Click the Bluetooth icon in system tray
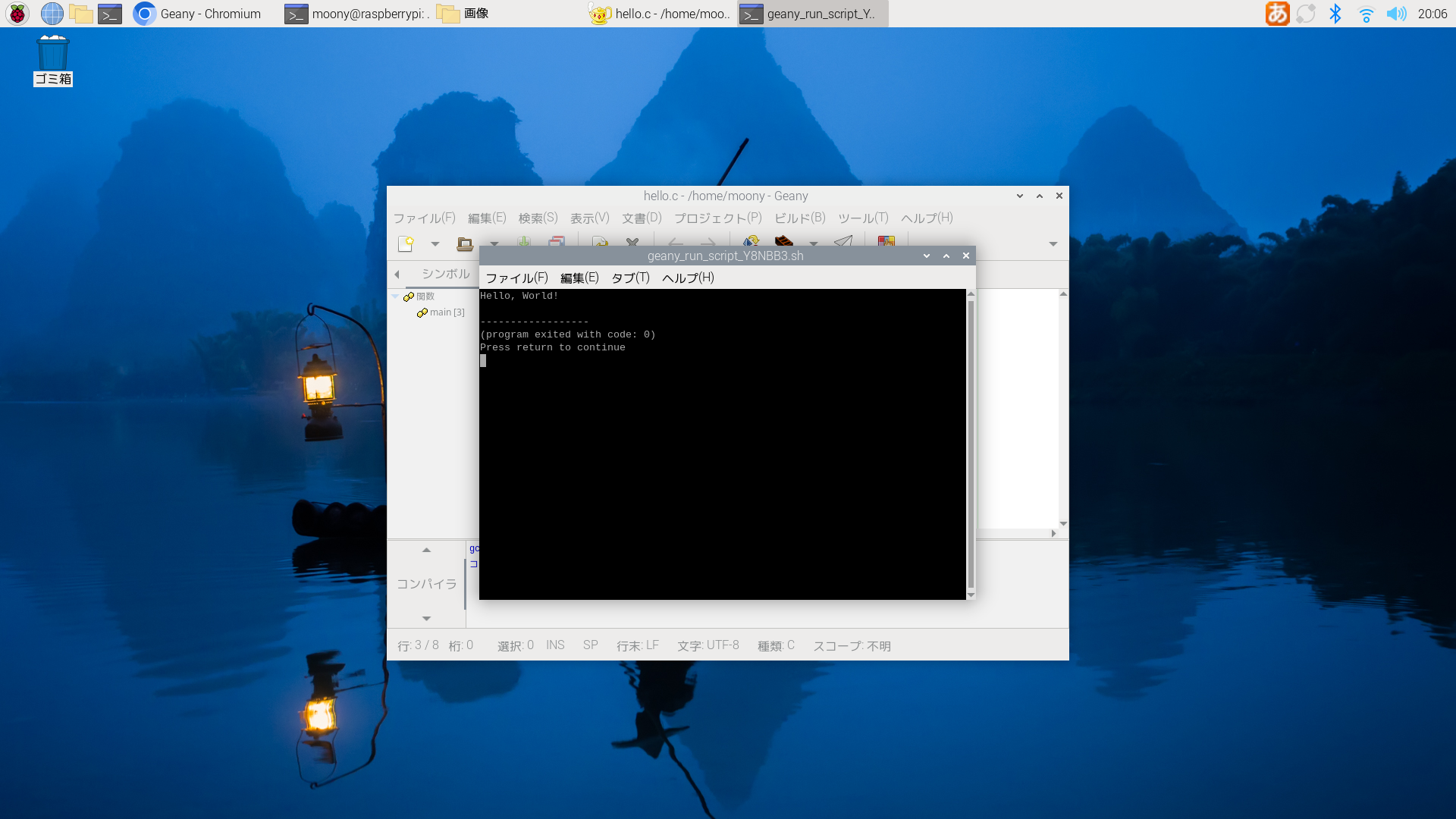This screenshot has width=1456, height=819. click(x=1335, y=14)
